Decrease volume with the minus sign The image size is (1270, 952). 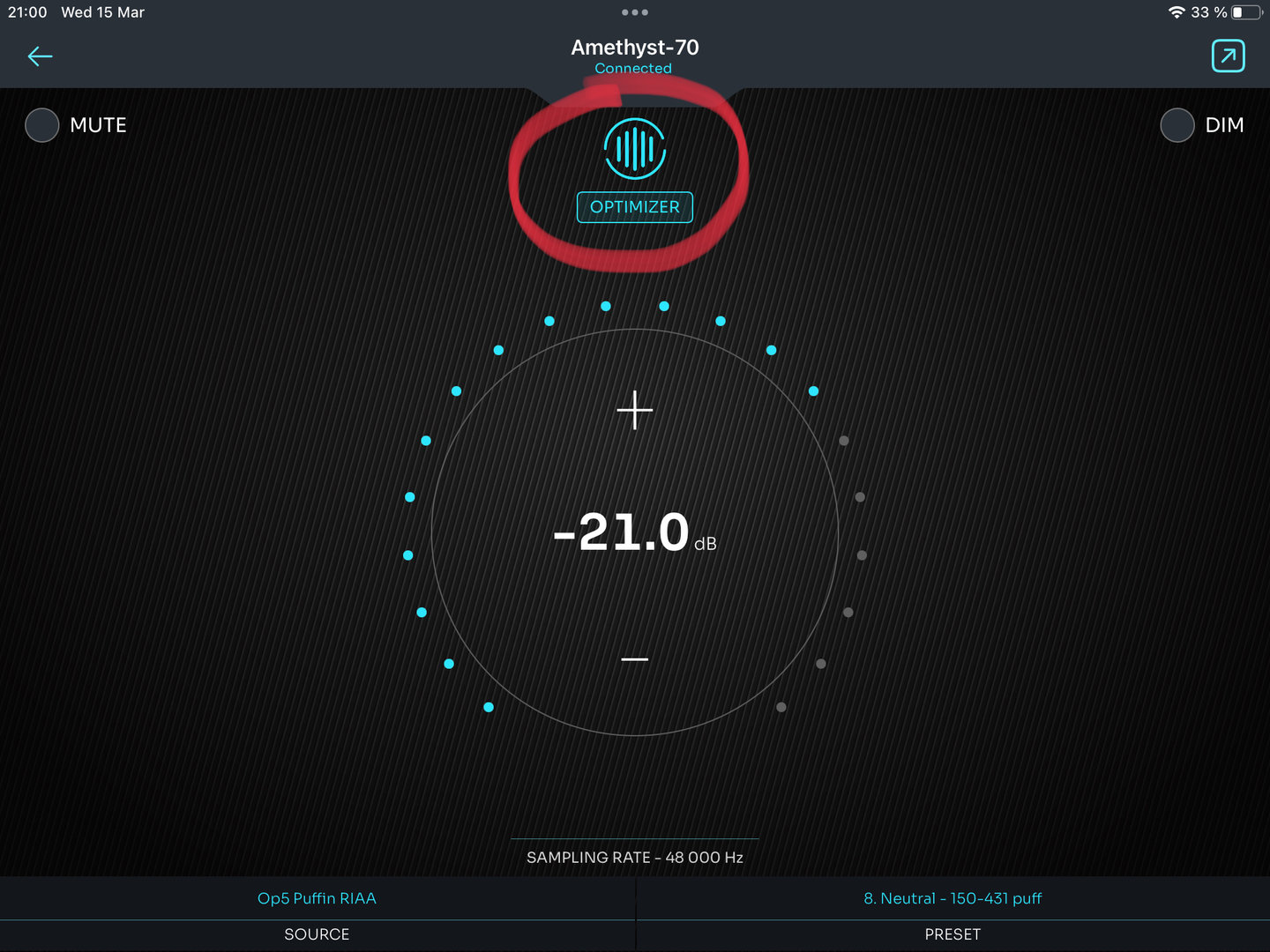click(635, 659)
